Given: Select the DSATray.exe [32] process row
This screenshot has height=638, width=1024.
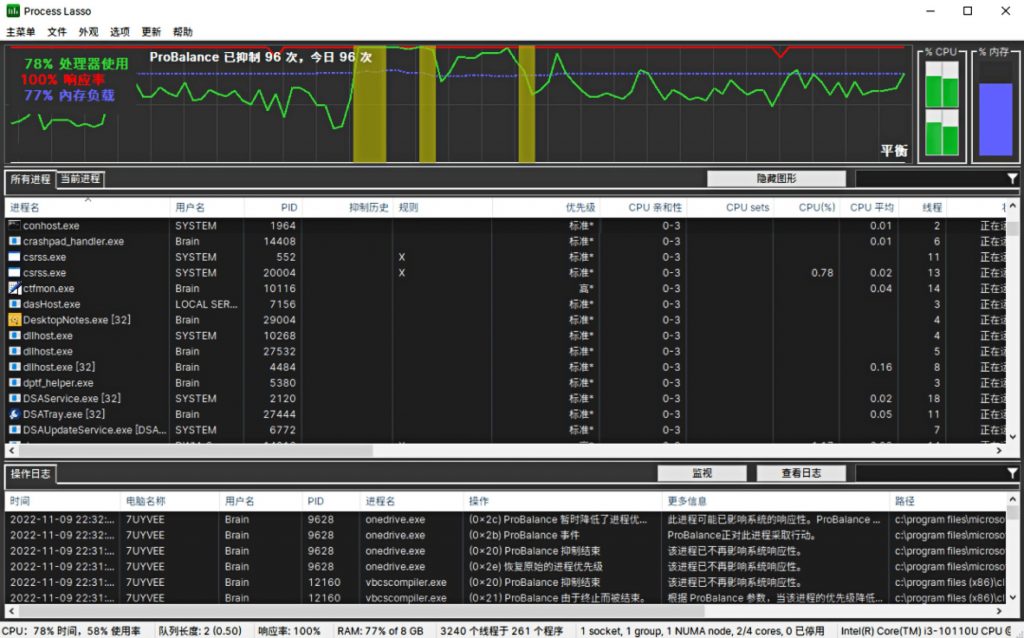Looking at the screenshot, I should coord(506,414).
